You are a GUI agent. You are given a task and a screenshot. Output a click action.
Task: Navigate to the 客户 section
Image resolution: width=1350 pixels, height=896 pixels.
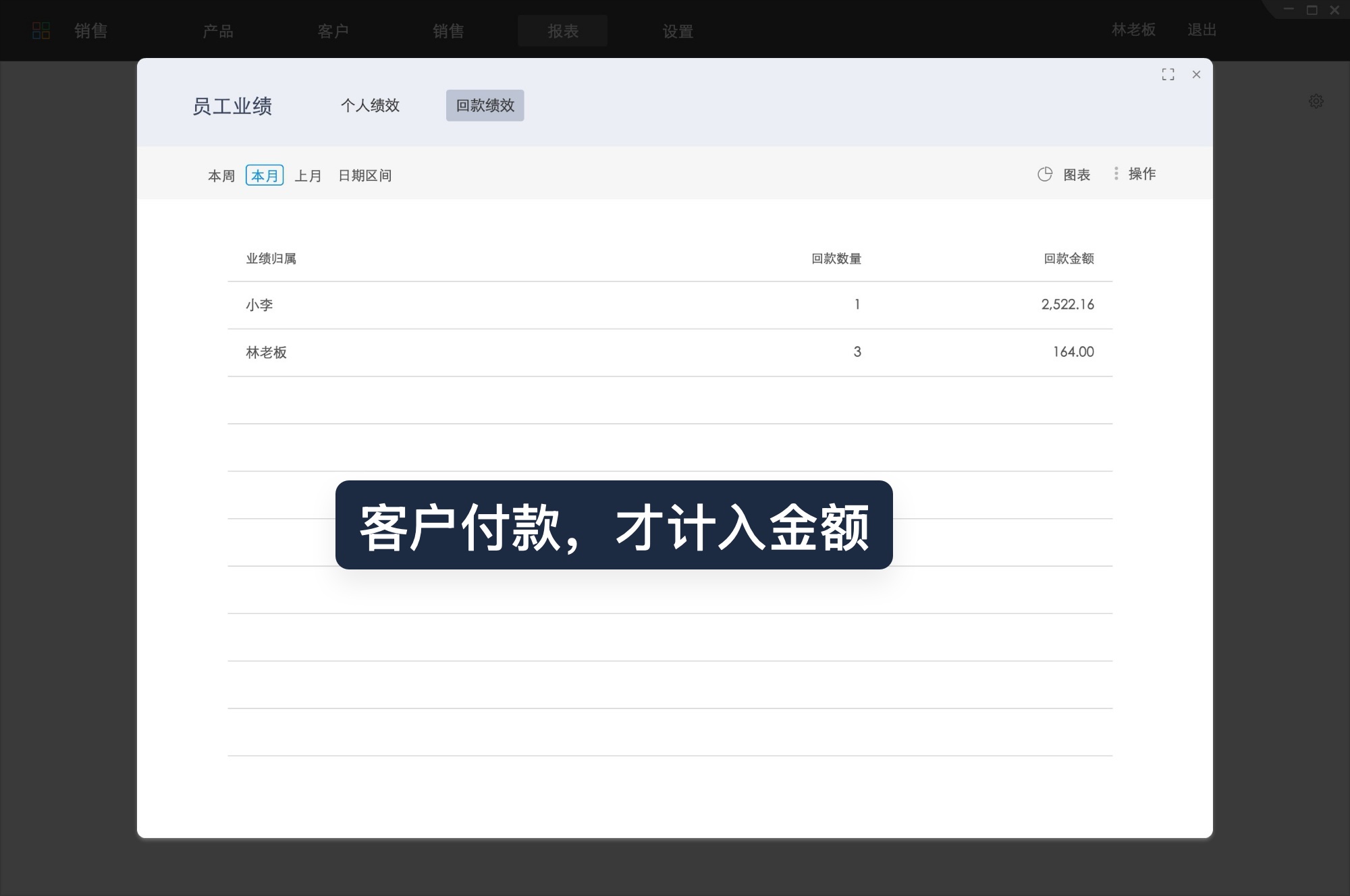(x=332, y=31)
